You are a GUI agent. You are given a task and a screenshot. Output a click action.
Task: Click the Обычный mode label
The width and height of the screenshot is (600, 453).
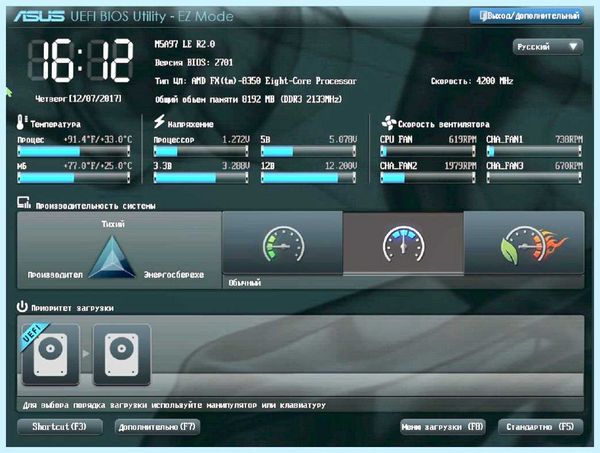(245, 283)
